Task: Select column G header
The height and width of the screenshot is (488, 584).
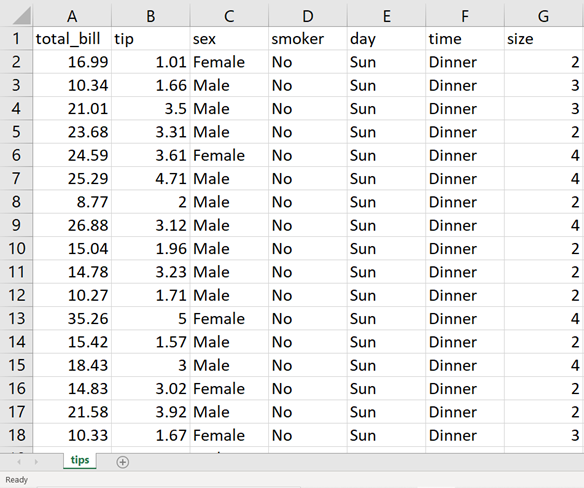Action: click(x=544, y=16)
